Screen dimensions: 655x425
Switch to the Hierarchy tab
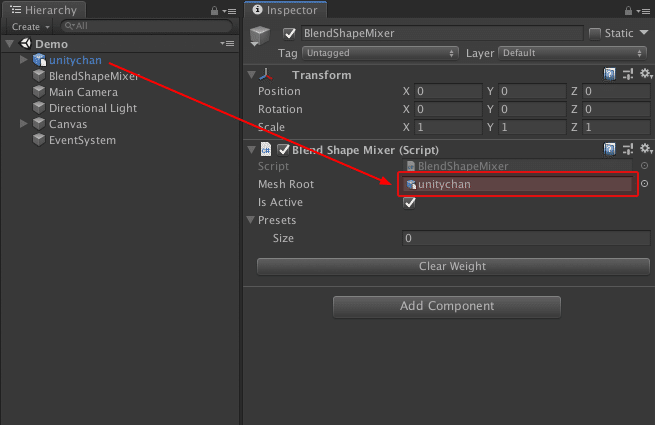(x=44, y=10)
